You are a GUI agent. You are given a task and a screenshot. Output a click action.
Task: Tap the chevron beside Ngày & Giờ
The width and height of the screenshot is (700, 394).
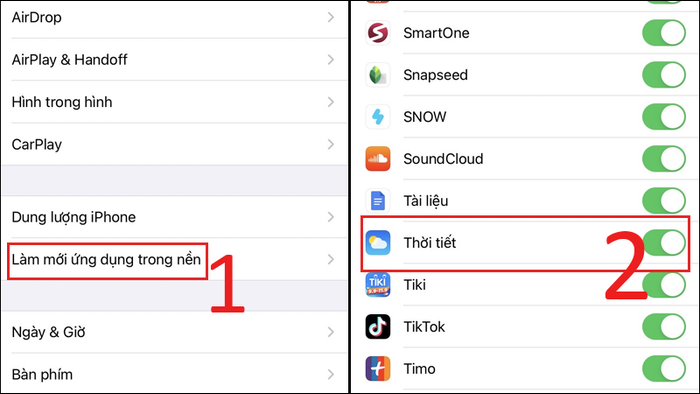331,332
